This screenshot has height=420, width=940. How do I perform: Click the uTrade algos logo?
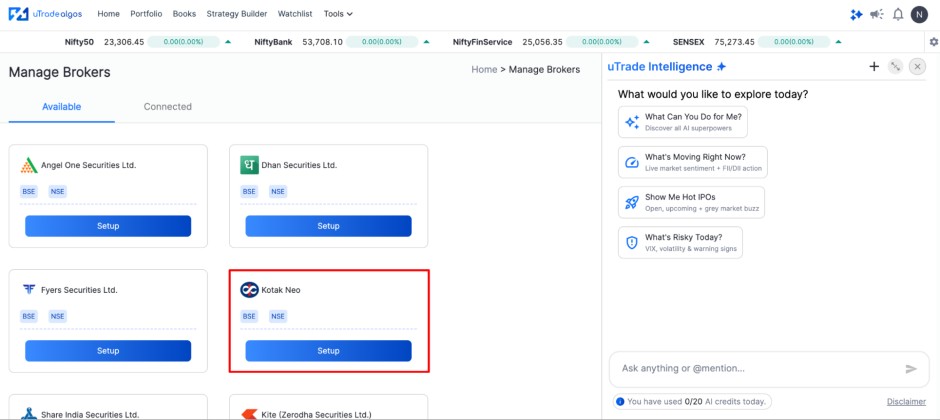coord(45,14)
